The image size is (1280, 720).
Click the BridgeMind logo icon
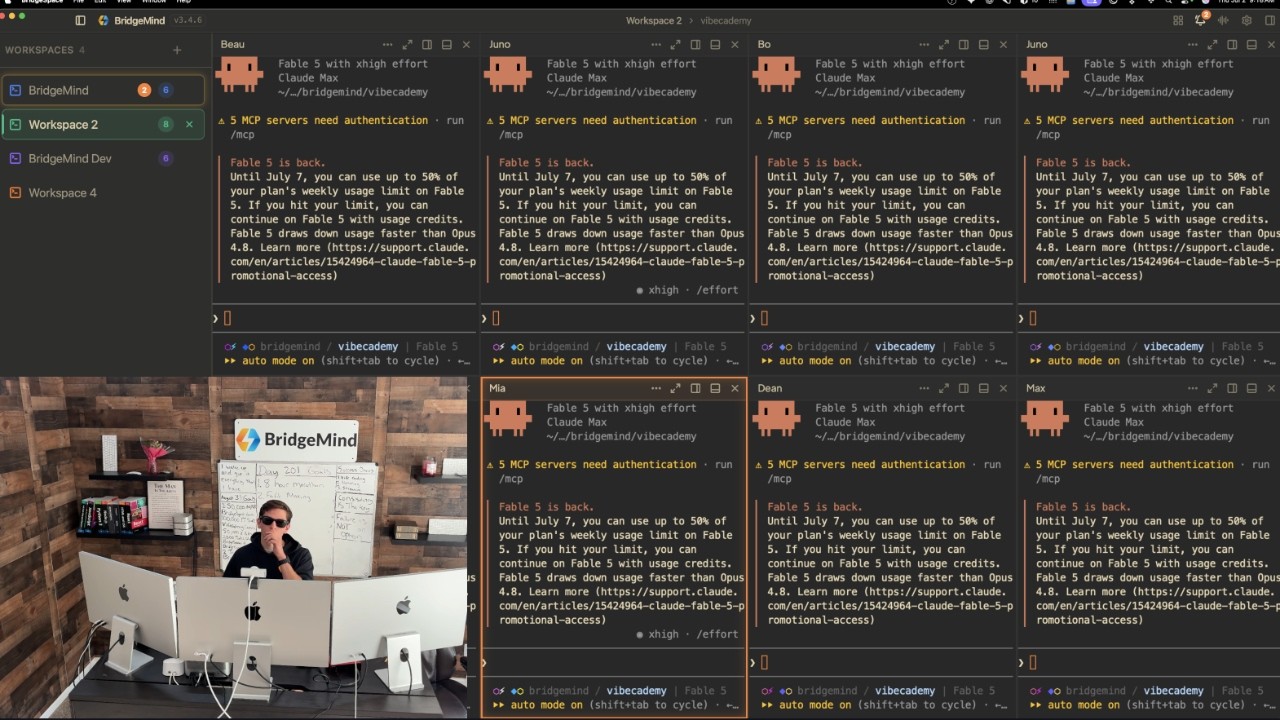point(104,20)
